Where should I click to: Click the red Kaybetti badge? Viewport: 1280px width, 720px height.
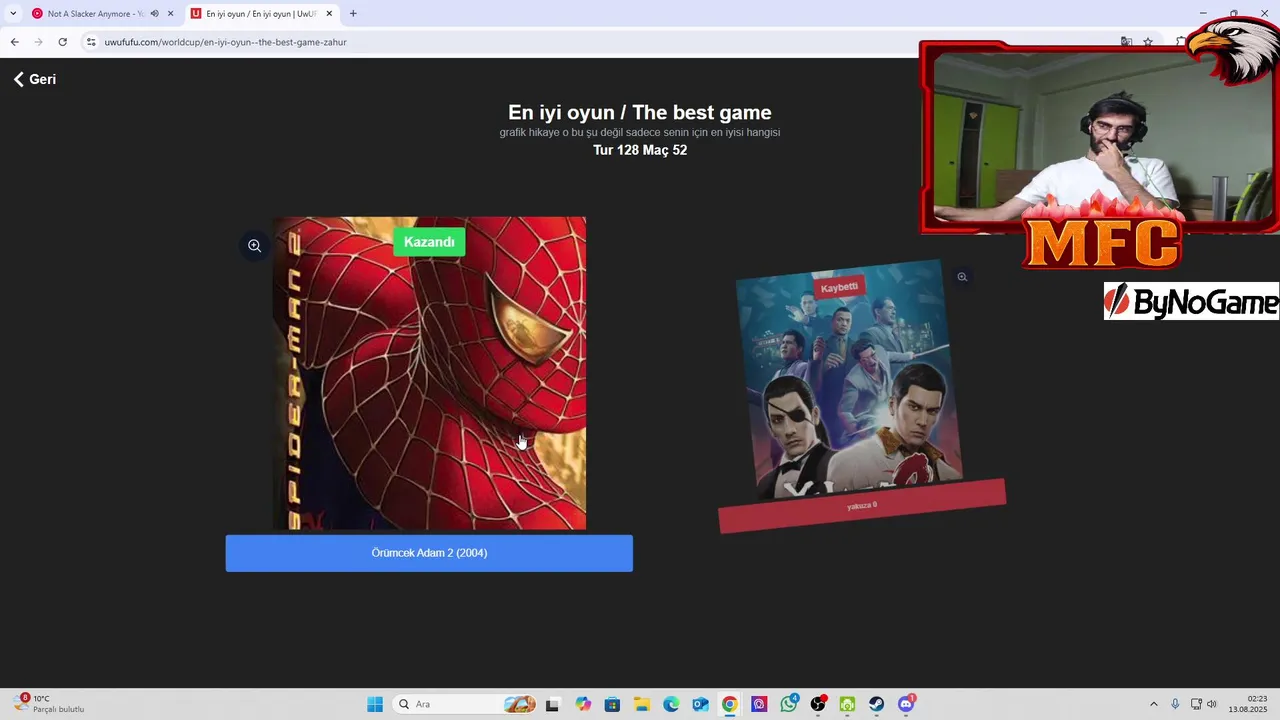(839, 287)
